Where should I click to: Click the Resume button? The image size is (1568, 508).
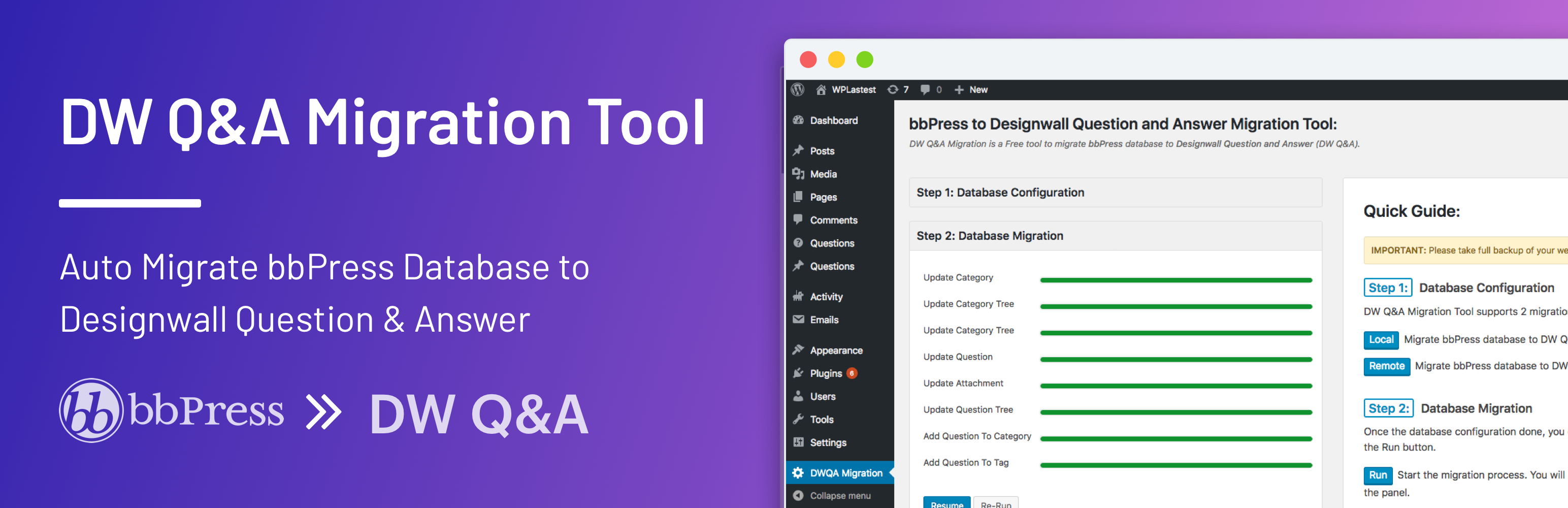click(x=946, y=503)
